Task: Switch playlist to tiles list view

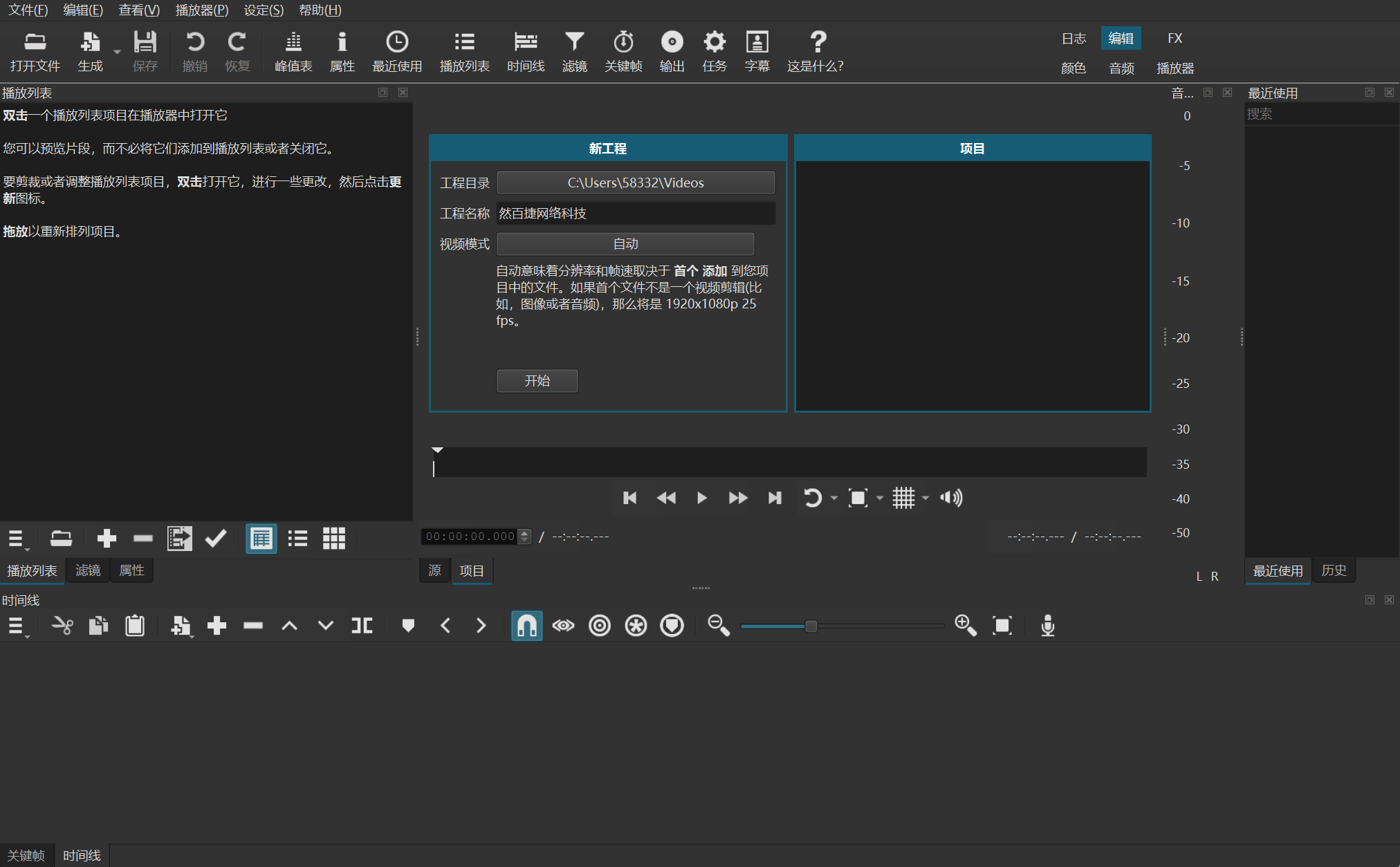Action: tap(297, 539)
